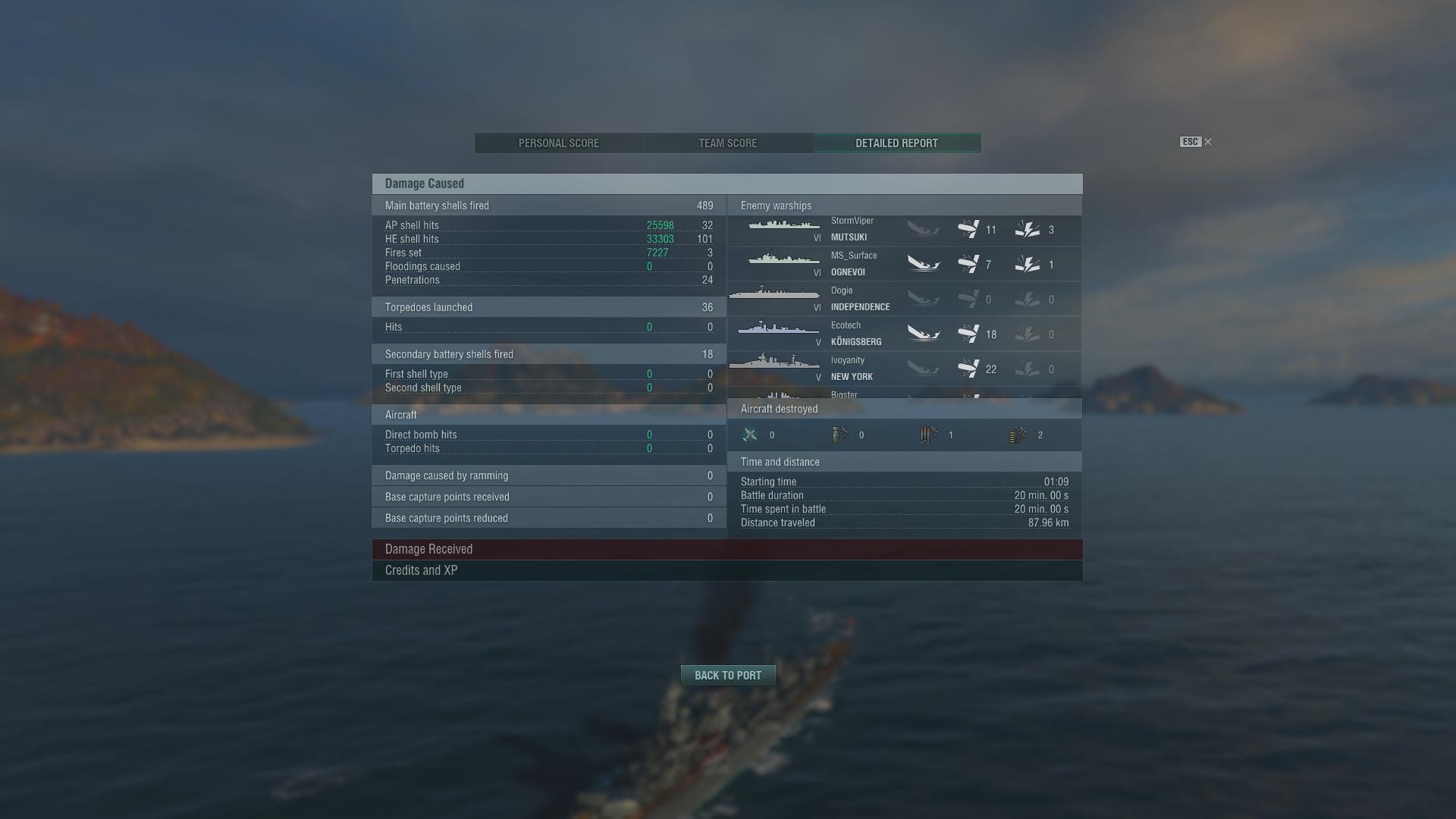Click the Independence ship silhouette thumbnail
This screenshot has width=1456, height=819.
point(774,293)
